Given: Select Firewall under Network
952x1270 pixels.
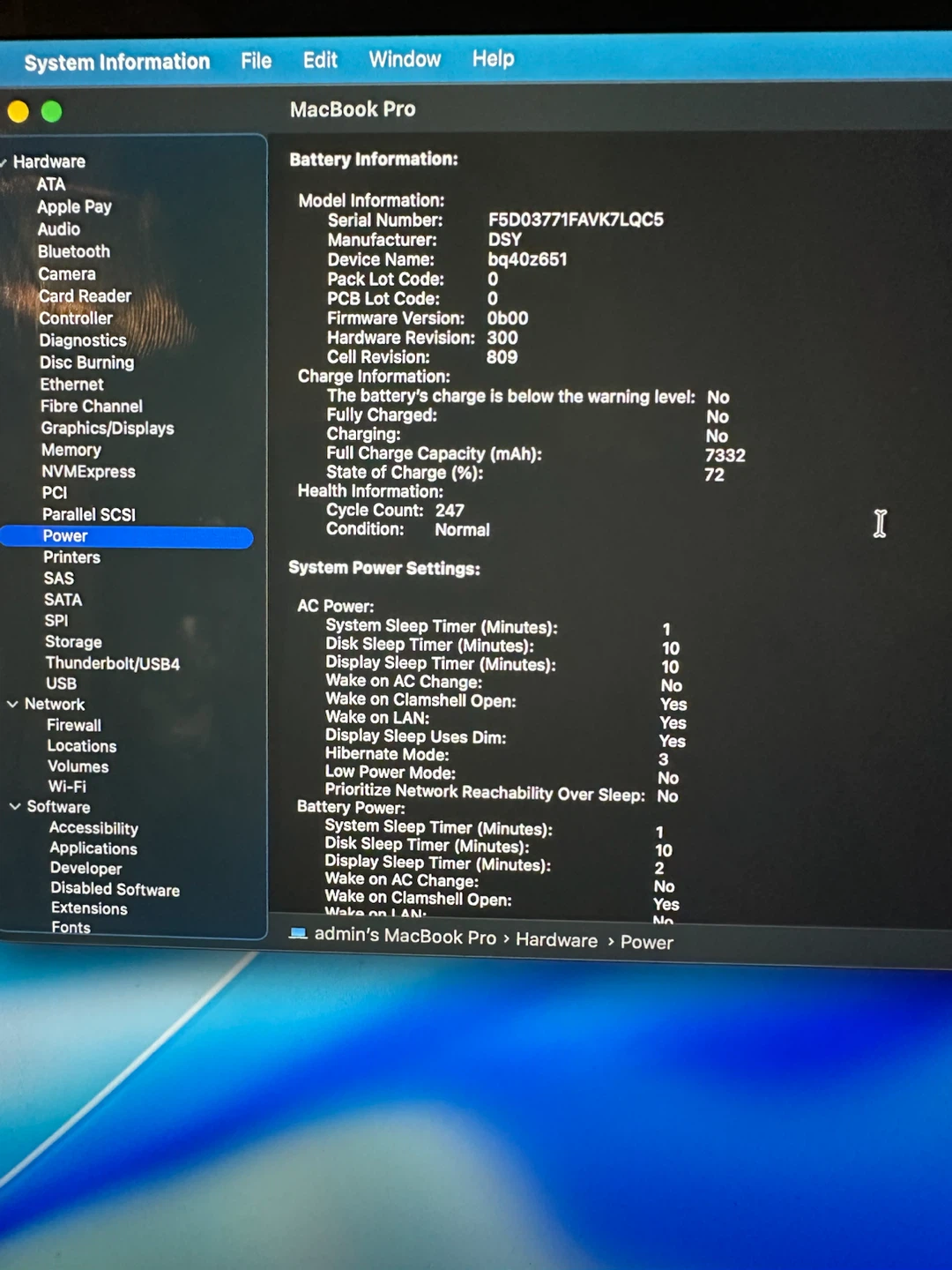Looking at the screenshot, I should [x=74, y=725].
